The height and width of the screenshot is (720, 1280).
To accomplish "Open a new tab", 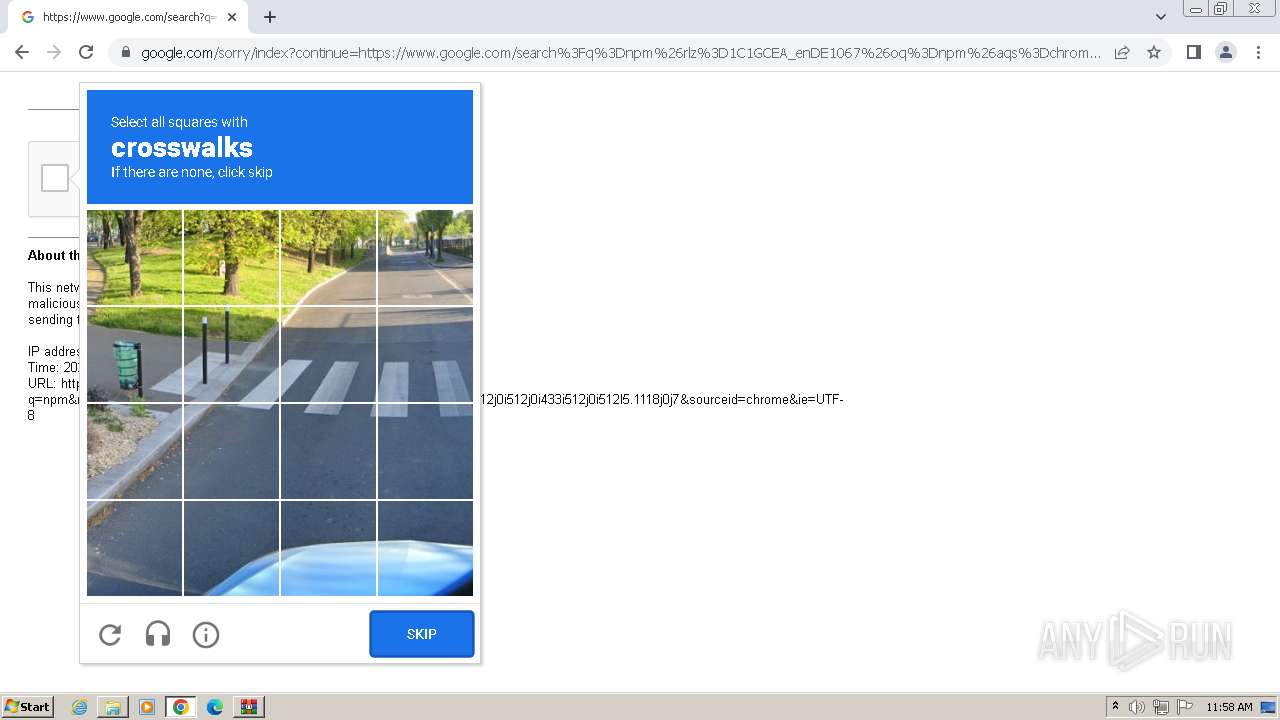I will pyautogui.click(x=270, y=17).
